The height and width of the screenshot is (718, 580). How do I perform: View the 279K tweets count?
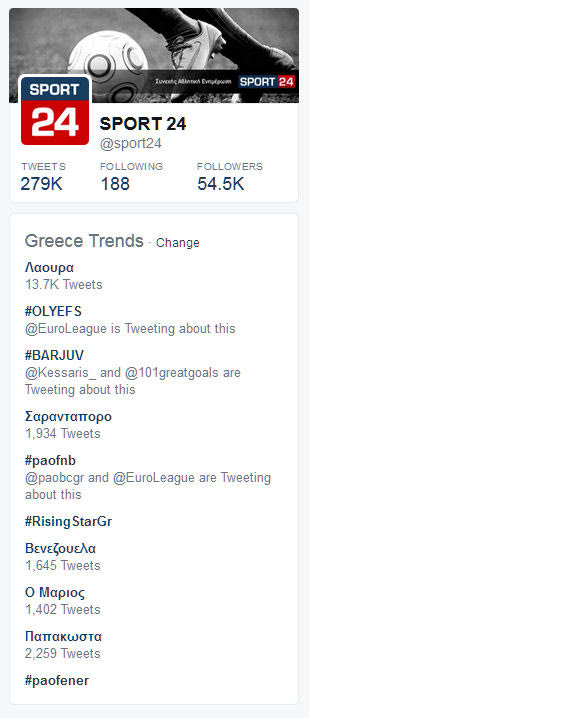point(43,177)
